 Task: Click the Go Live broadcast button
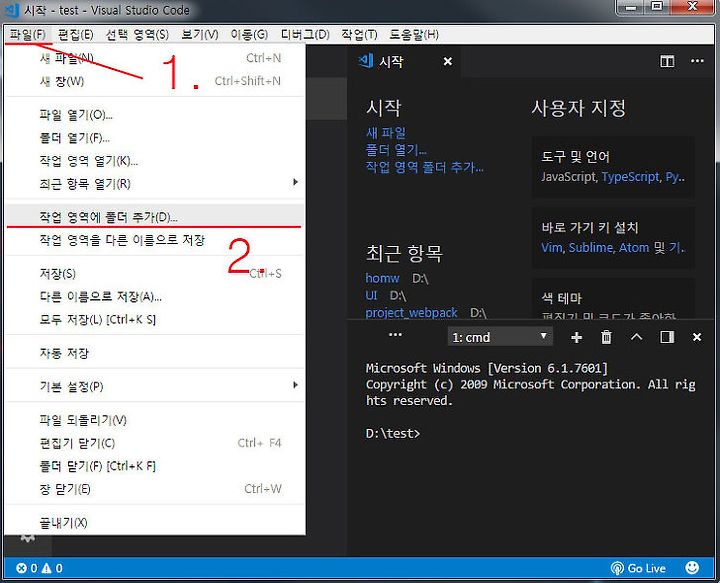(638, 568)
